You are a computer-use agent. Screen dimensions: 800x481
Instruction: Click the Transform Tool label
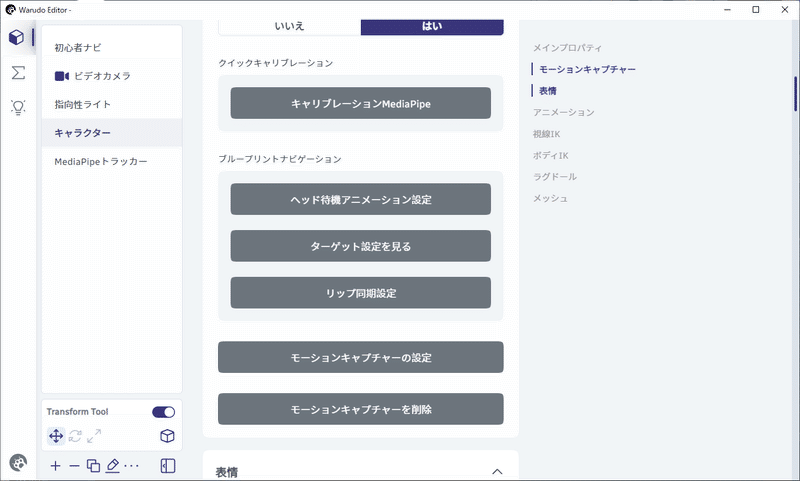pos(78,412)
